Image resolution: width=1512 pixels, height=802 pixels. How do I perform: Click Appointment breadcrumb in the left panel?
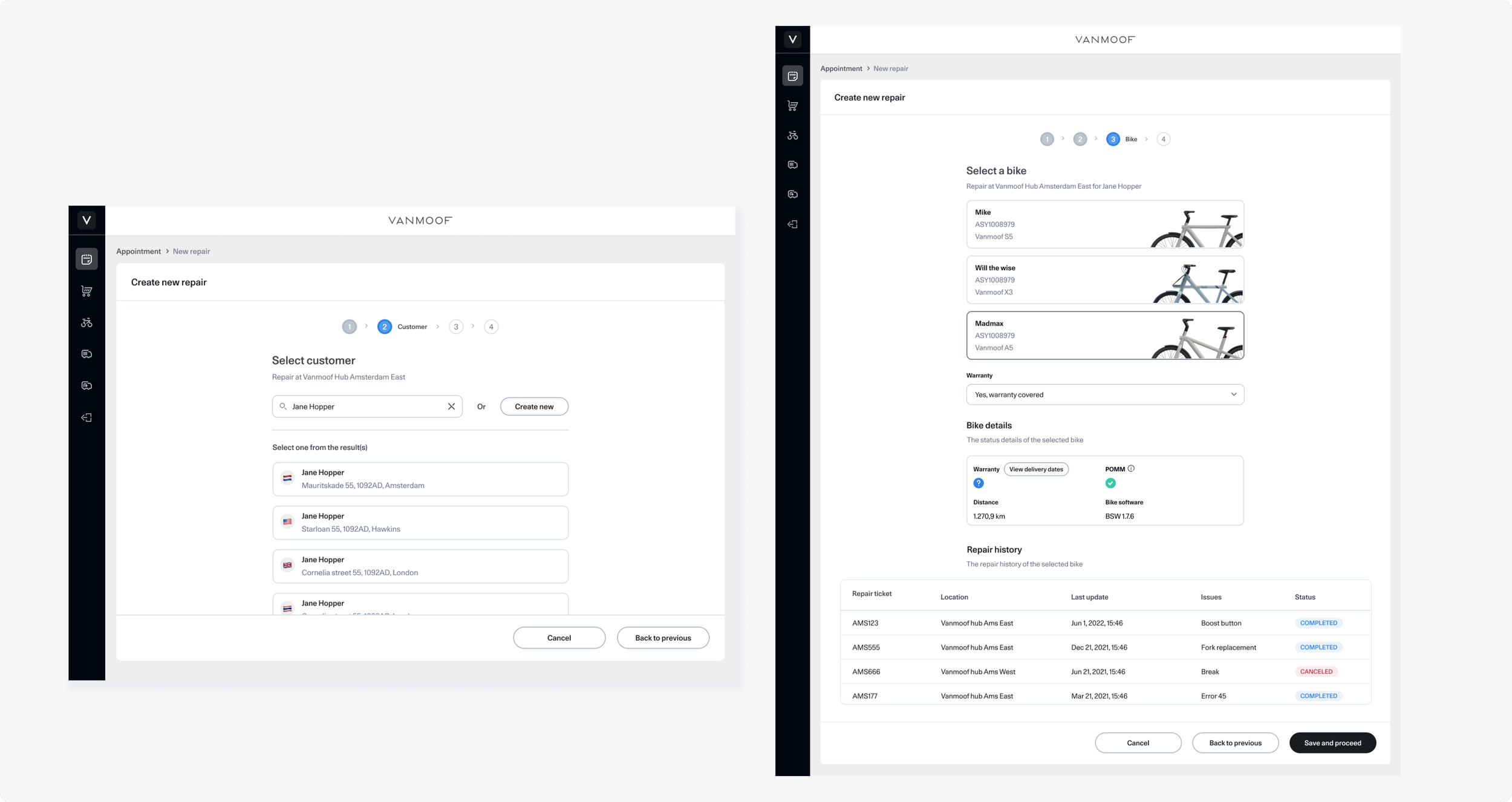138,251
